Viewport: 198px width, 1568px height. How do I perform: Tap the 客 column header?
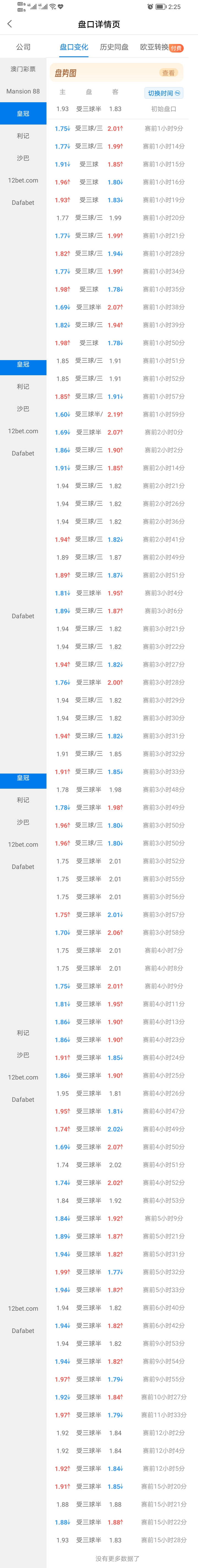pos(115,92)
